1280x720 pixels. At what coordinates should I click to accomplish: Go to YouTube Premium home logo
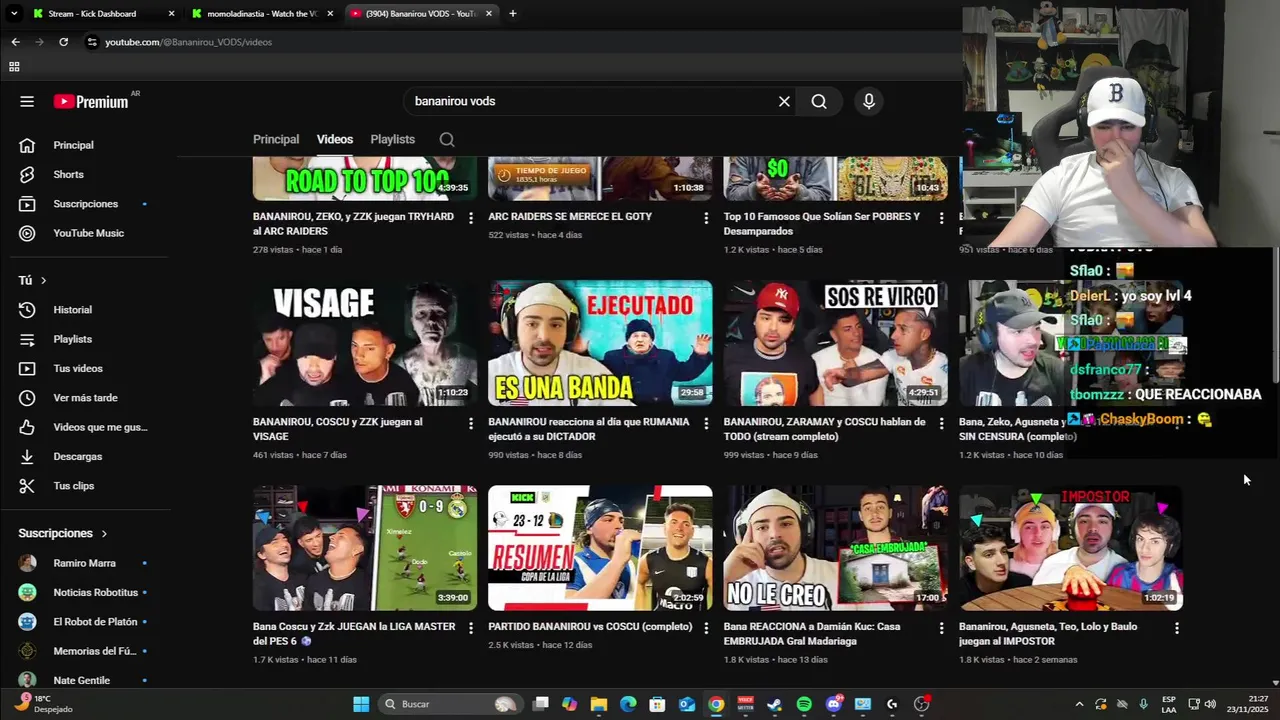(91, 101)
